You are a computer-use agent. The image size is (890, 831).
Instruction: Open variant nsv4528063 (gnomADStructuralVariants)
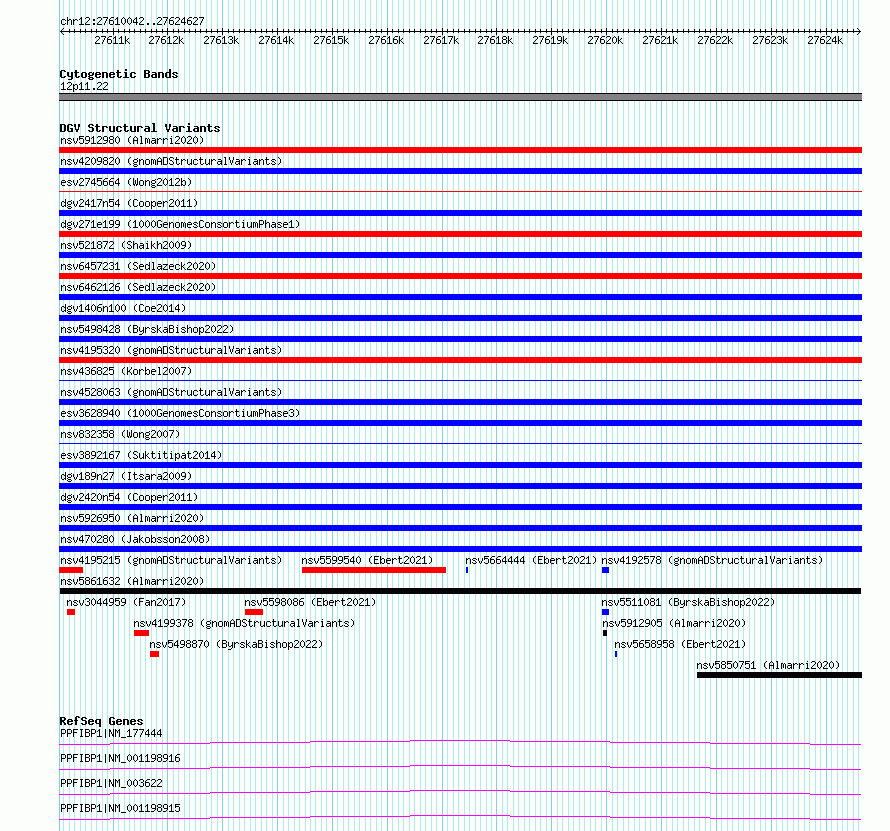(171, 392)
